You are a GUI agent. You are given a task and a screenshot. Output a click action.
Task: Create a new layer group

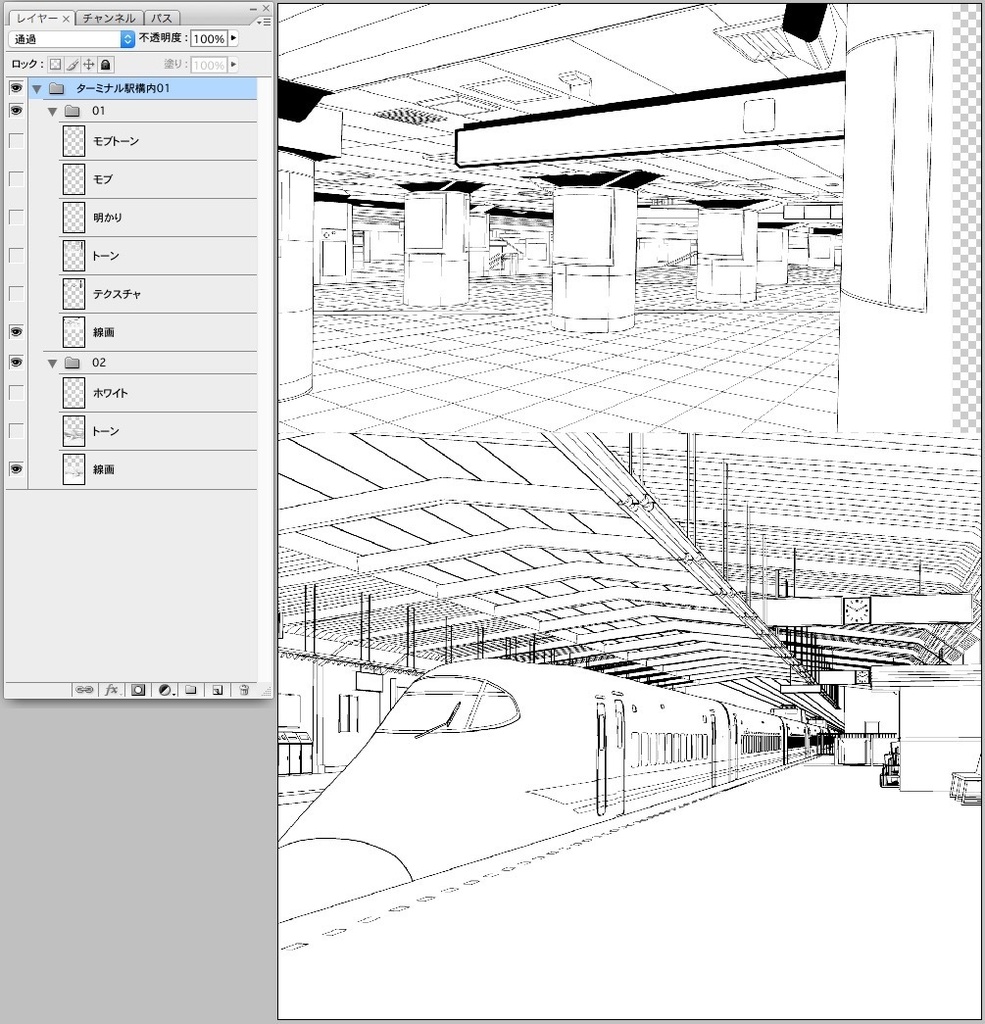[190, 689]
